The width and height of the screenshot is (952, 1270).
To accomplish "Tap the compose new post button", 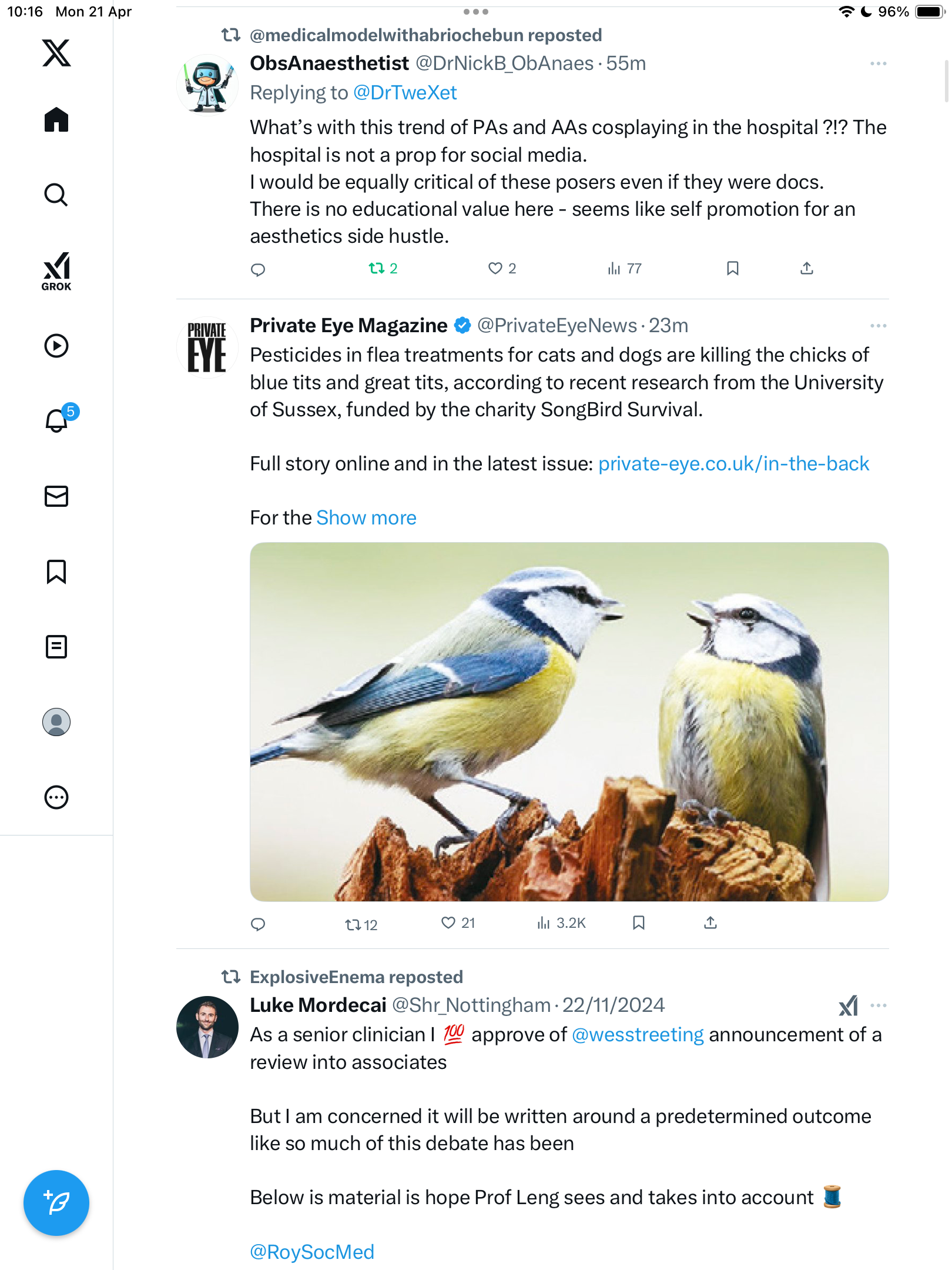I will click(56, 1203).
